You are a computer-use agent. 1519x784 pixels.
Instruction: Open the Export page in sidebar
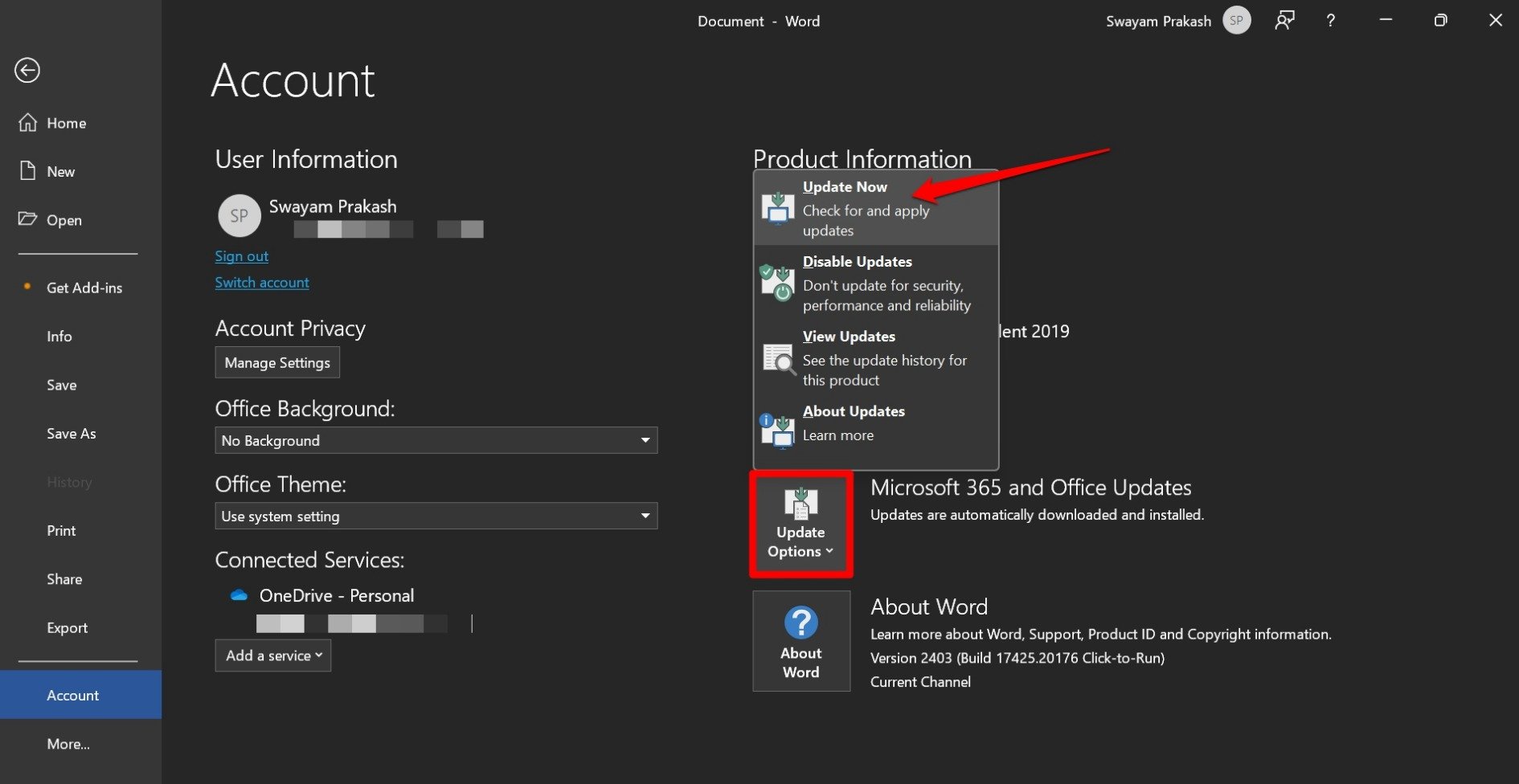[x=67, y=628]
